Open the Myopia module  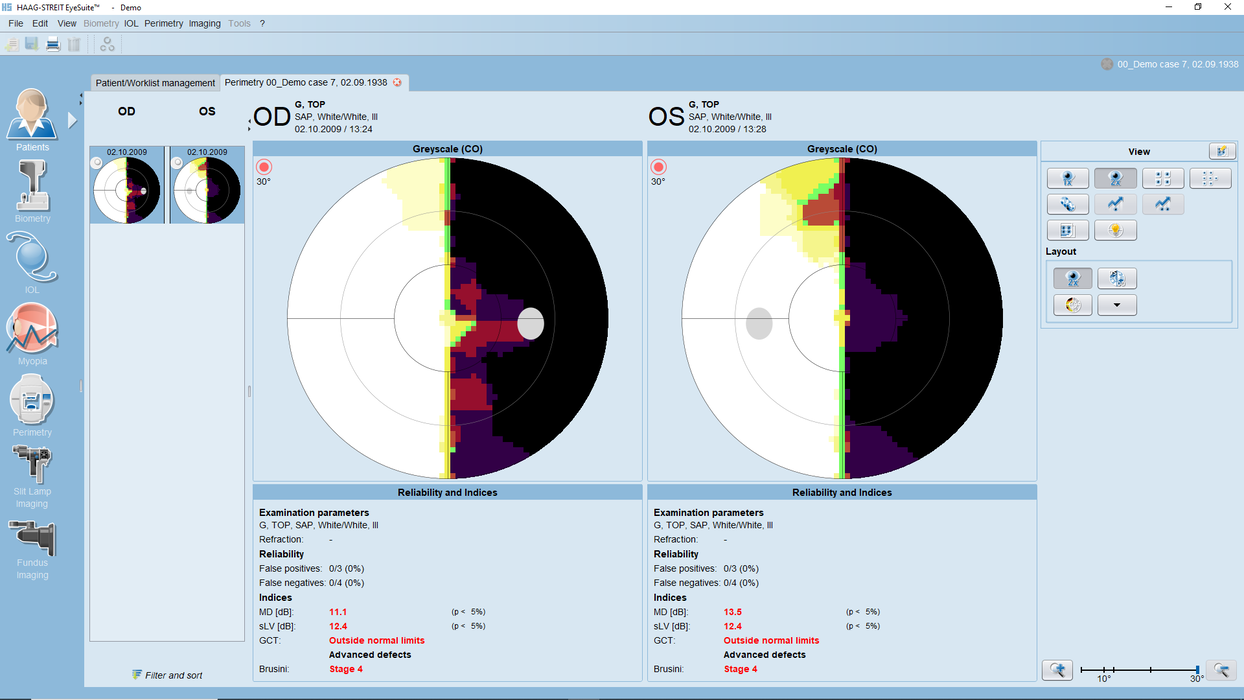click(32, 332)
